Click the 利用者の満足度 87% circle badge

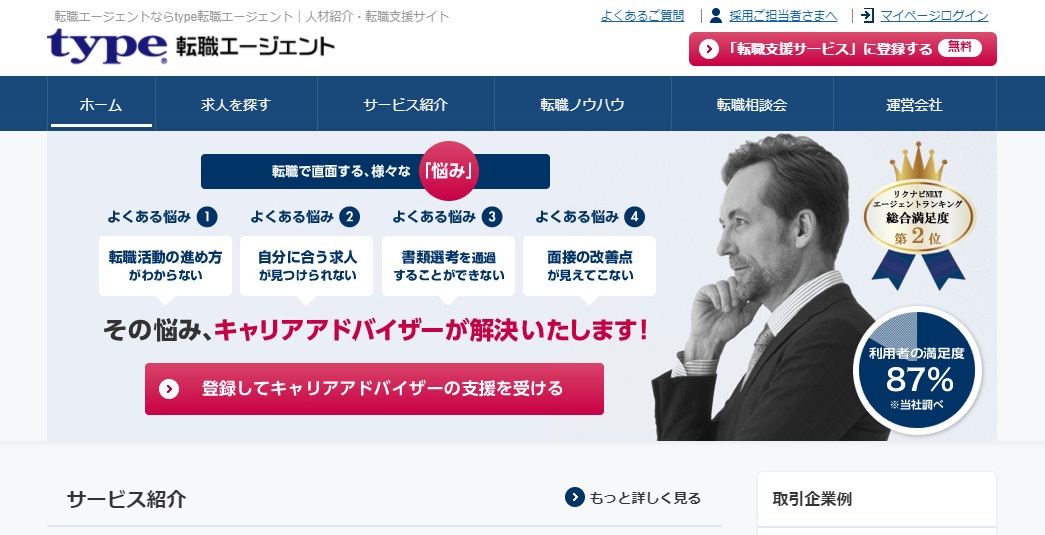[x=917, y=370]
